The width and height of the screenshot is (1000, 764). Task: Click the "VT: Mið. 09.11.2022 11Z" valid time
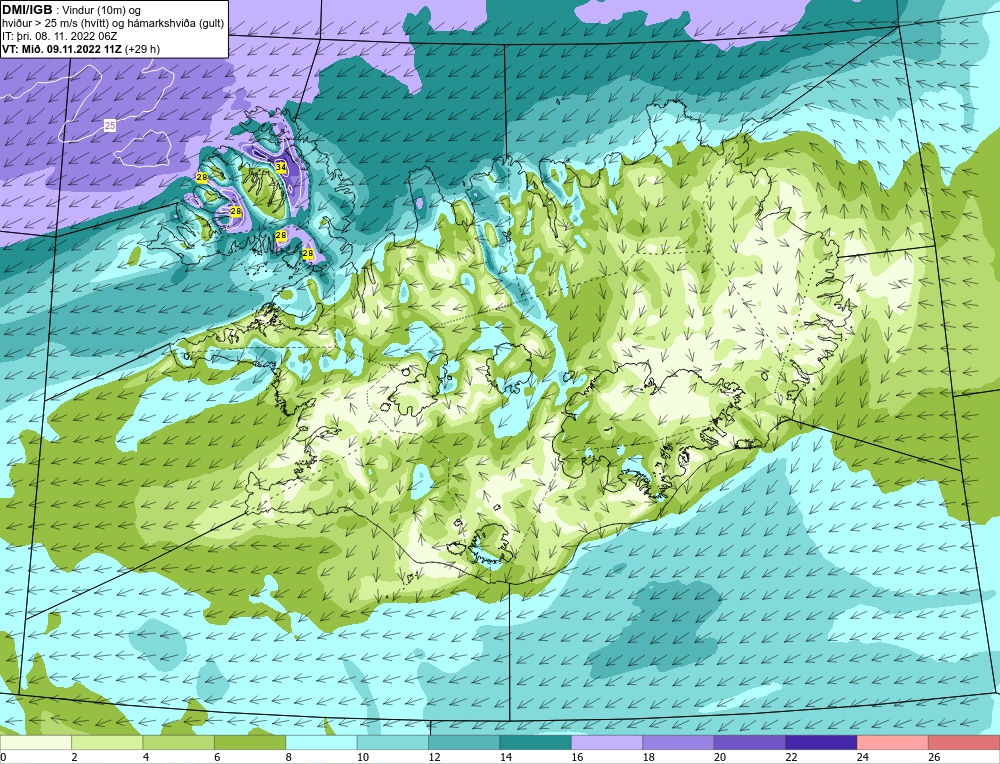coord(62,49)
